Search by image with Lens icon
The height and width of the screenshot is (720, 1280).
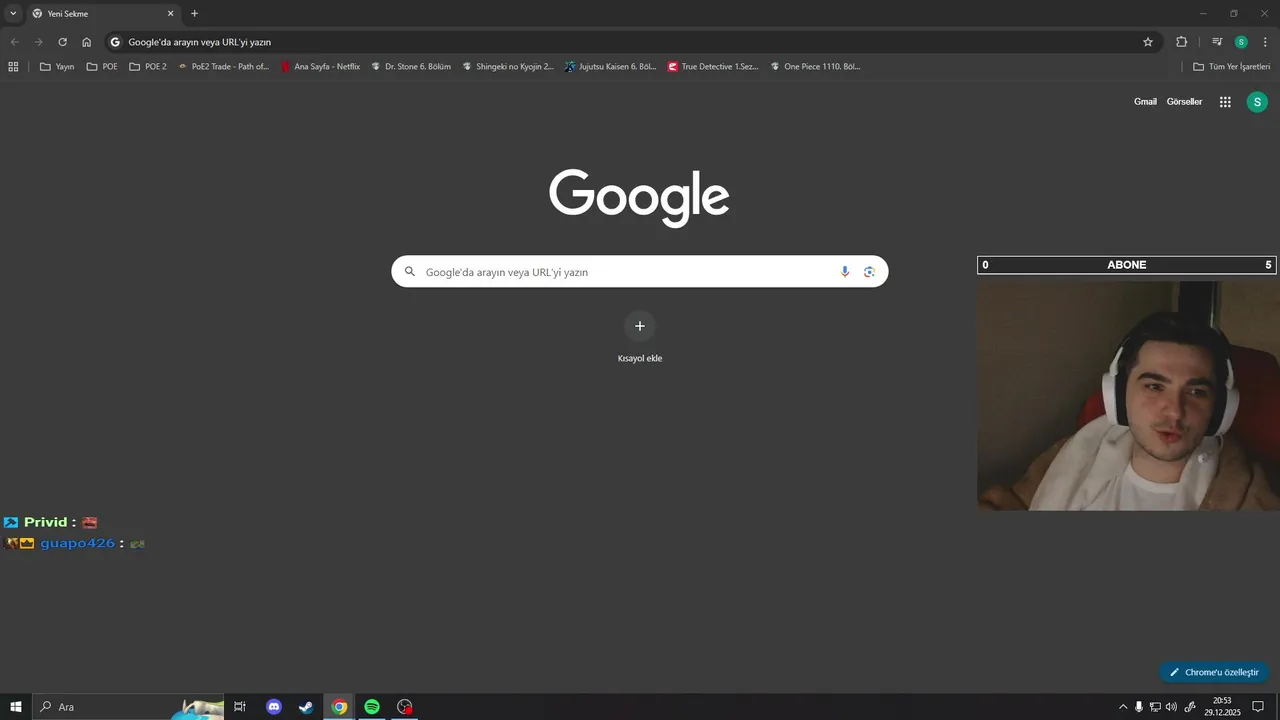[869, 272]
